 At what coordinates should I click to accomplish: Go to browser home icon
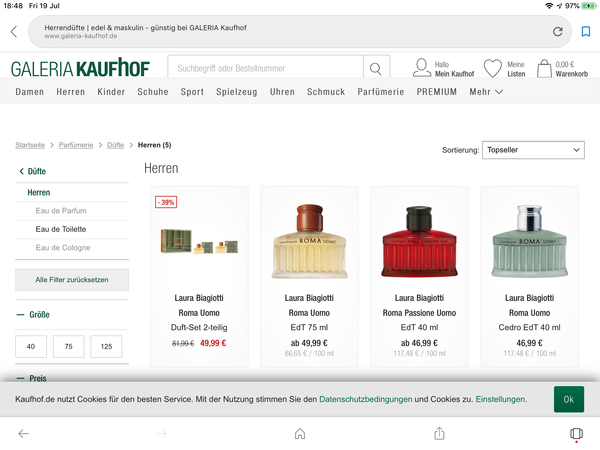(300, 434)
